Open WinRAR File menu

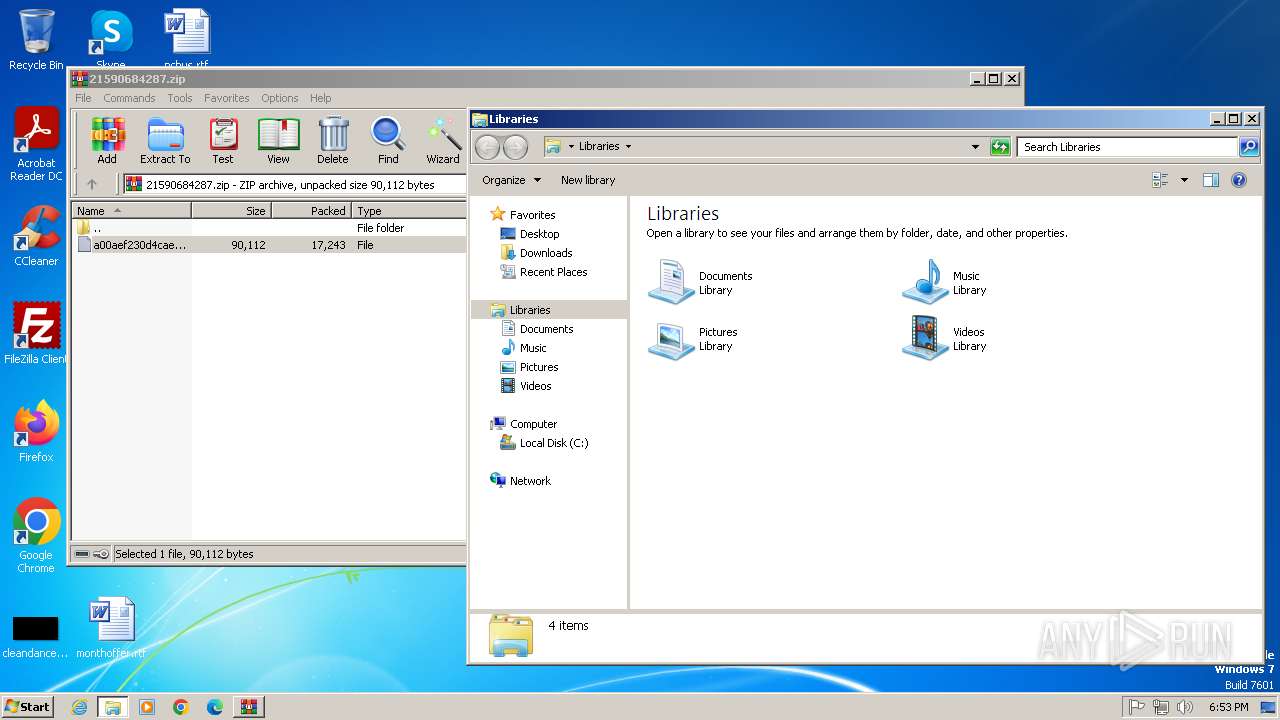tap(83, 98)
